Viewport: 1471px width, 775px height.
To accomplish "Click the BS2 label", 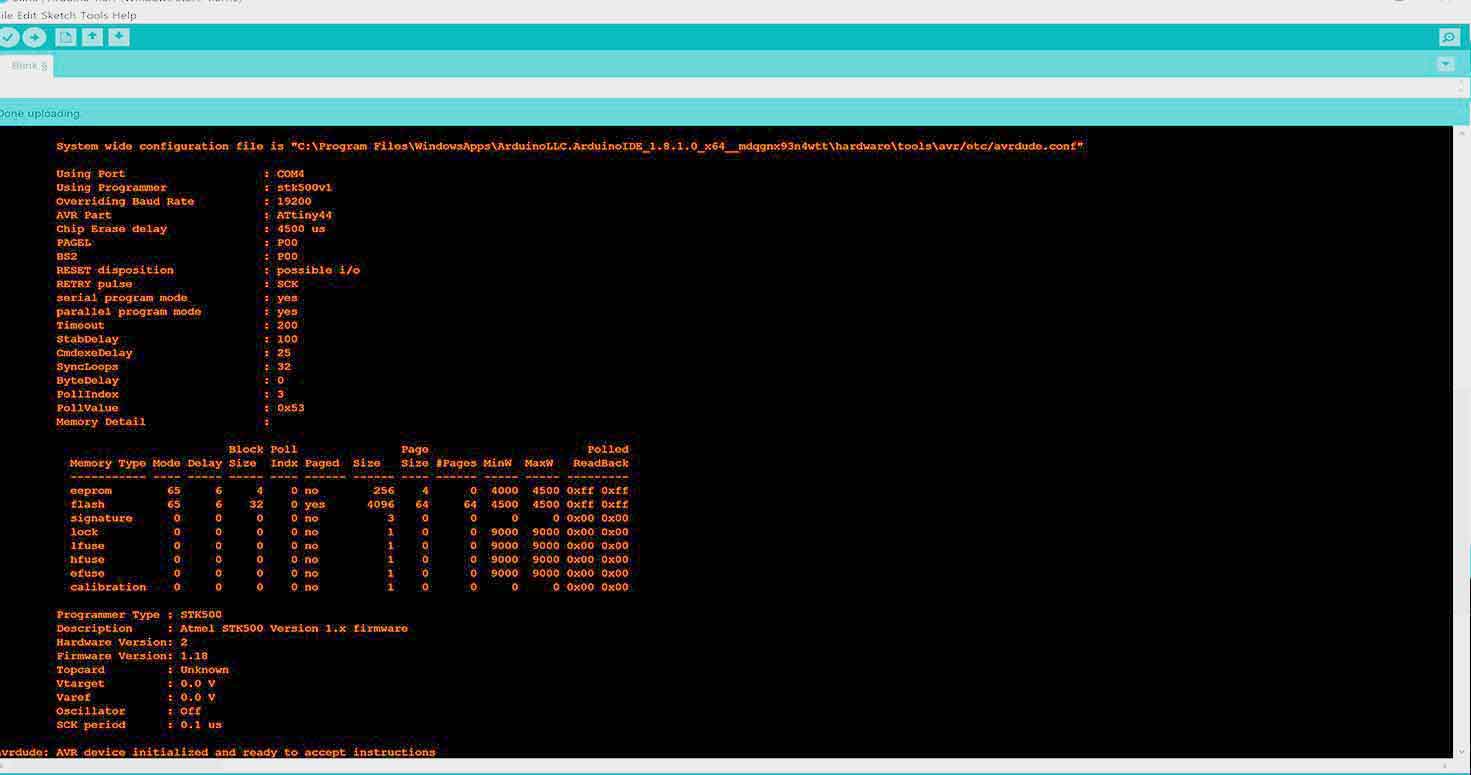I will (67, 257).
